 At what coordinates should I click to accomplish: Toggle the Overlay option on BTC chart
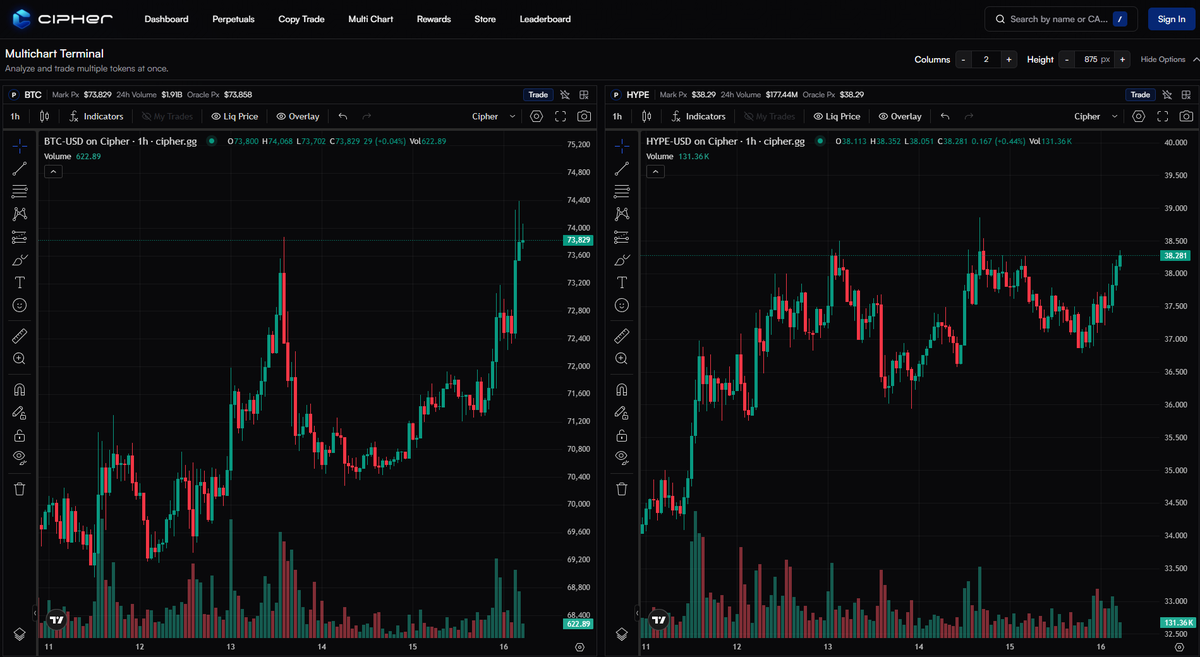click(297, 116)
